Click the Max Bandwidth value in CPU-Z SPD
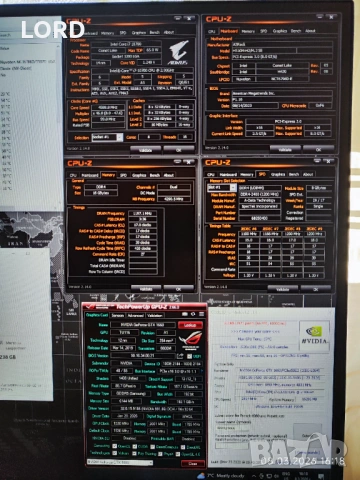The width and height of the screenshot is (360, 480). (260, 194)
